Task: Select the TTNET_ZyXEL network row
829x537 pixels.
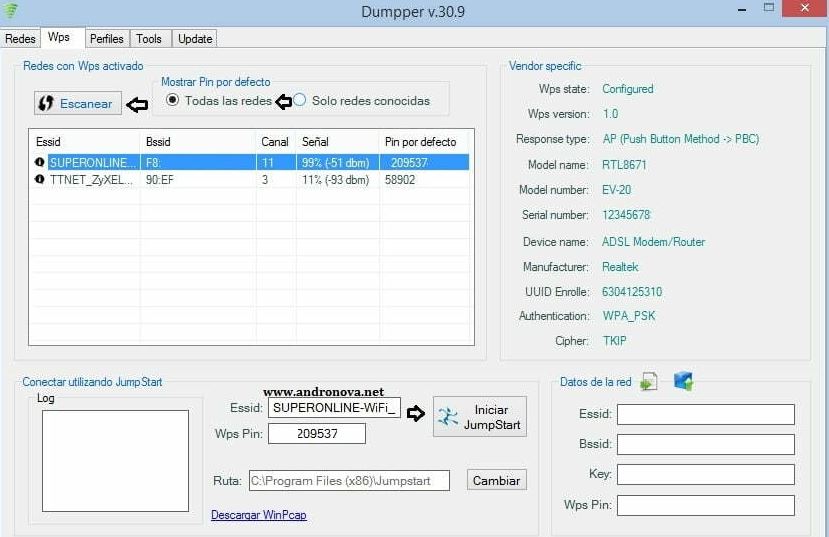Action: (x=250, y=179)
